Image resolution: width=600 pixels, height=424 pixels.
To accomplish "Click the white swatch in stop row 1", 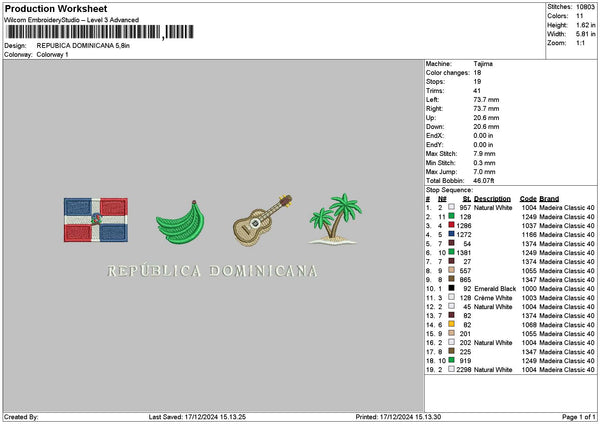I will [452, 207].
